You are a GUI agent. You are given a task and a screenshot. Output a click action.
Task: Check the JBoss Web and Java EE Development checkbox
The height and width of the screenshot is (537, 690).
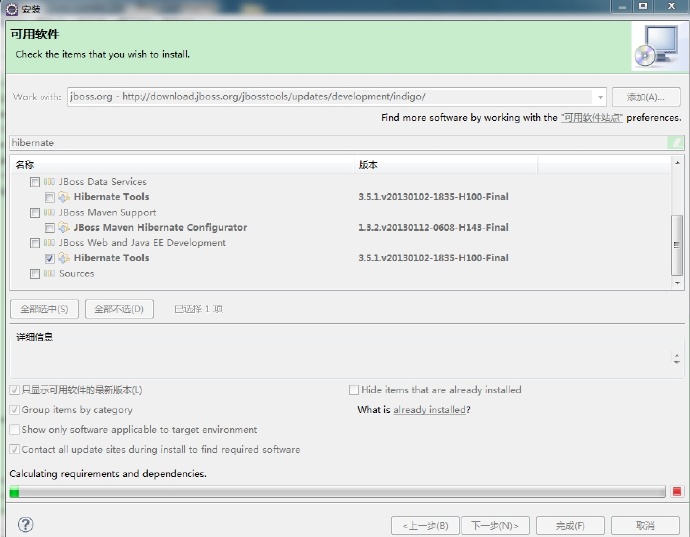pos(35,243)
